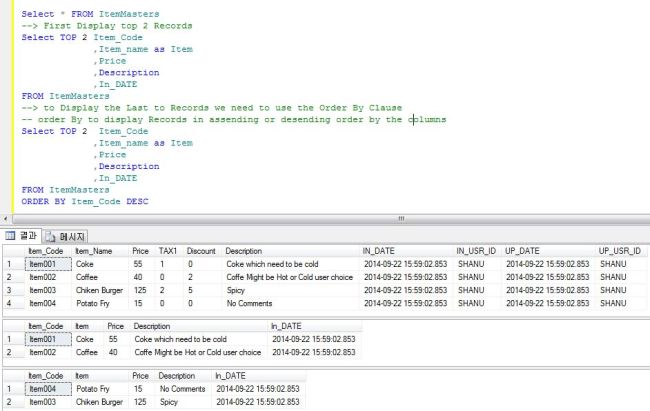Click the 'Coke which need to be cold' cell in first grid
The image size is (650, 411).
click(291, 264)
